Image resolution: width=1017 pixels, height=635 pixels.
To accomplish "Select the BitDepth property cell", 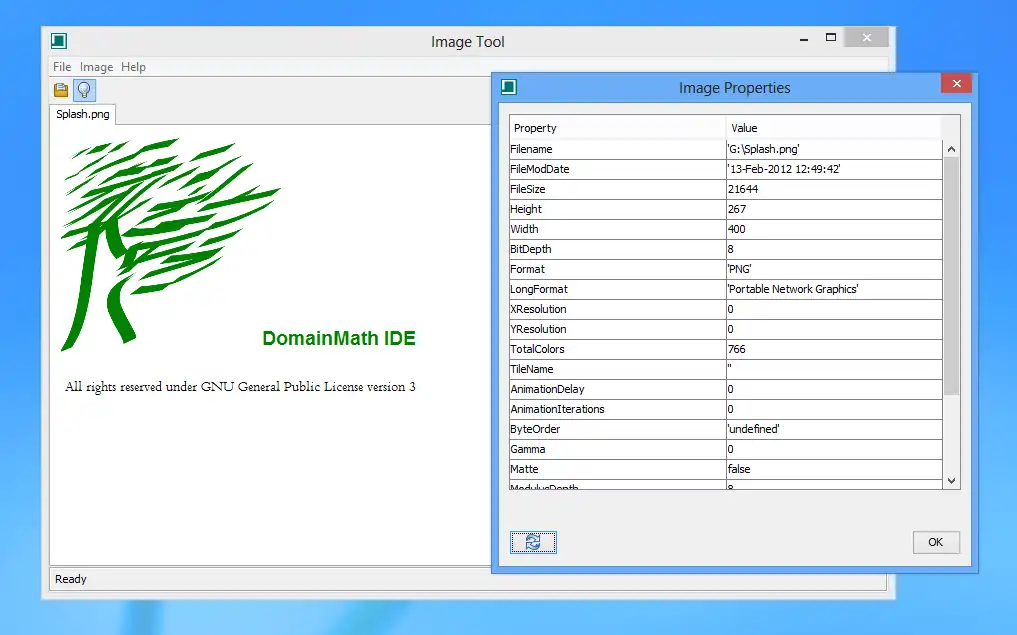I will point(617,249).
